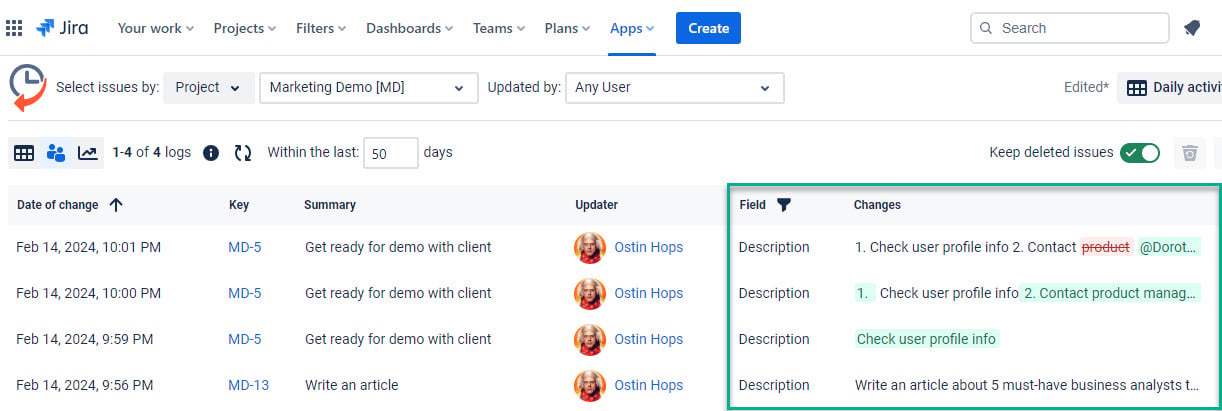Click the days number field
This screenshot has height=411, width=1222.
pyautogui.click(x=390, y=153)
